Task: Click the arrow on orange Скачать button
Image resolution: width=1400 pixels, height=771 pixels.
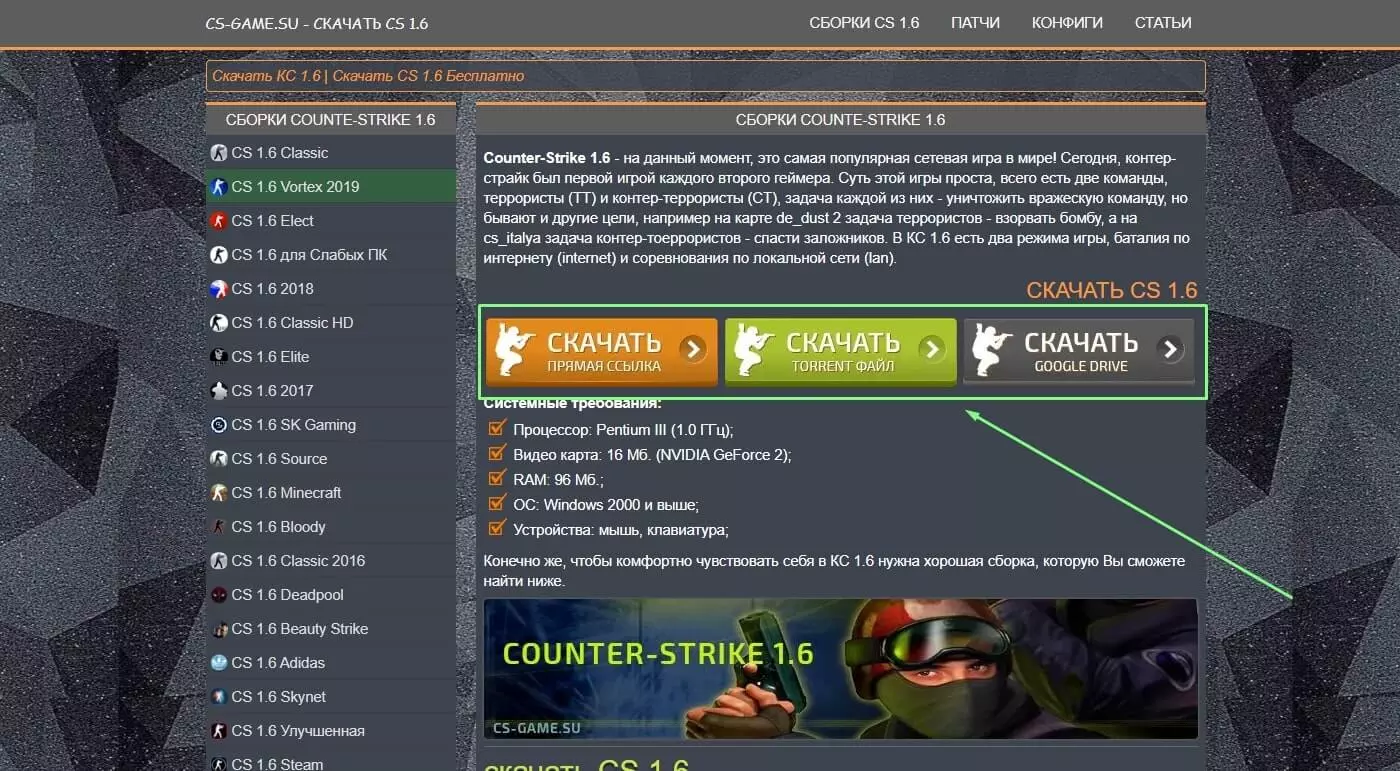Action: (x=693, y=349)
